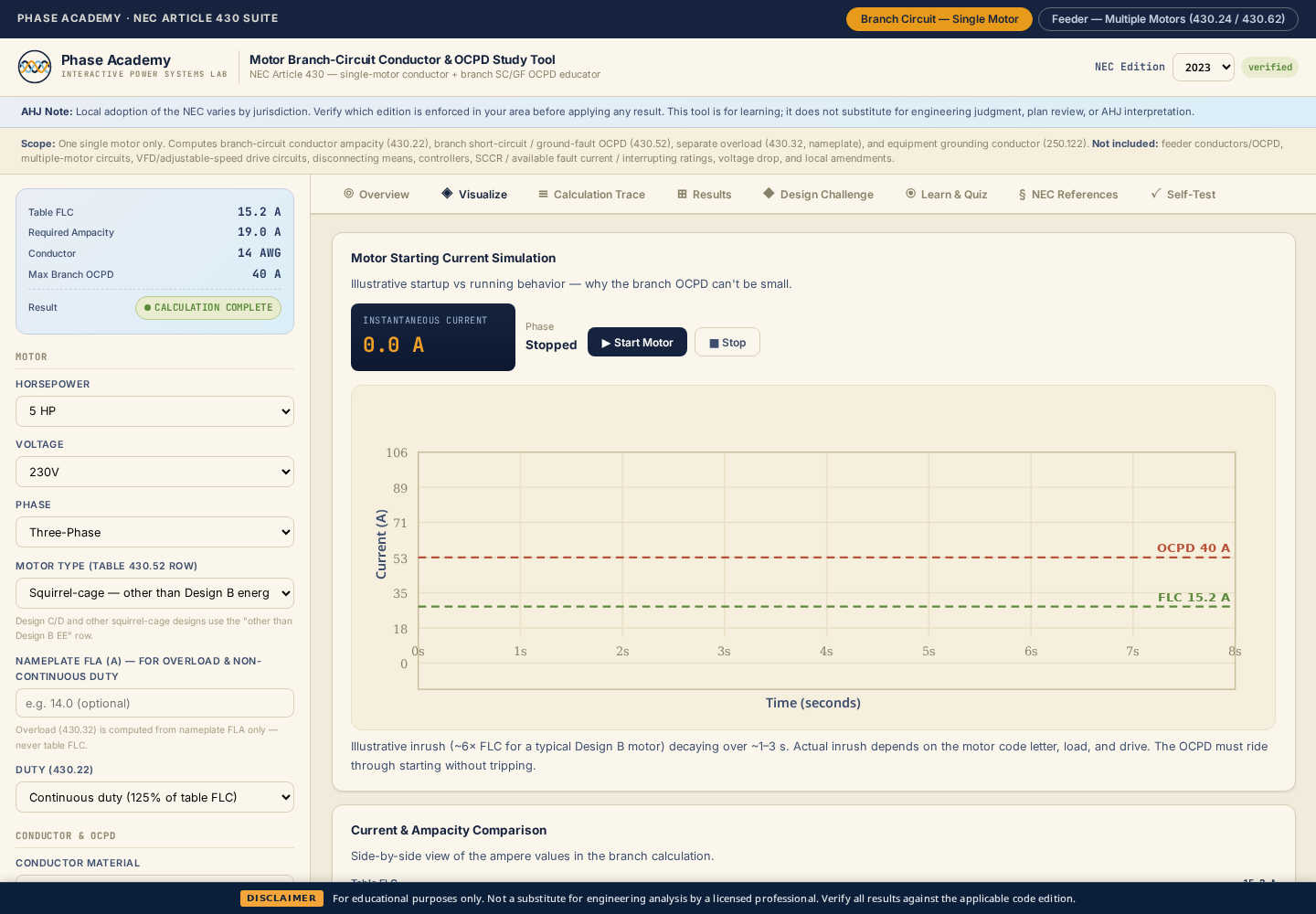Click the Motor Starting Current Simulation heading

[453, 259]
